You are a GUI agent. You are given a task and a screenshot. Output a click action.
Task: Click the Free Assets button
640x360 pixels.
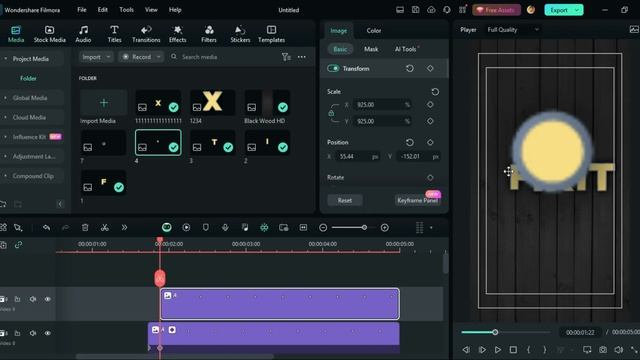coord(496,10)
